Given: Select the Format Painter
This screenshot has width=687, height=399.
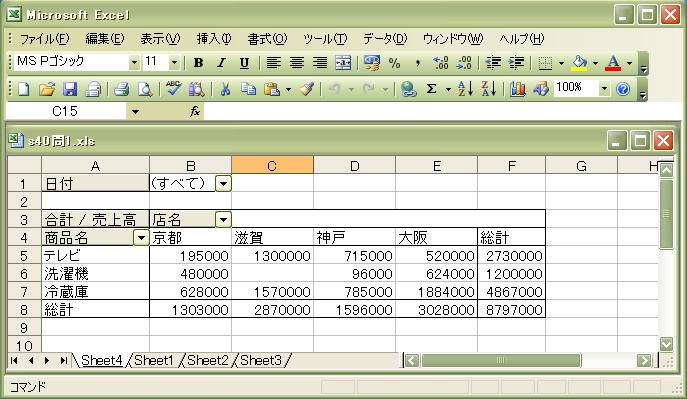Looking at the screenshot, I should (307, 89).
